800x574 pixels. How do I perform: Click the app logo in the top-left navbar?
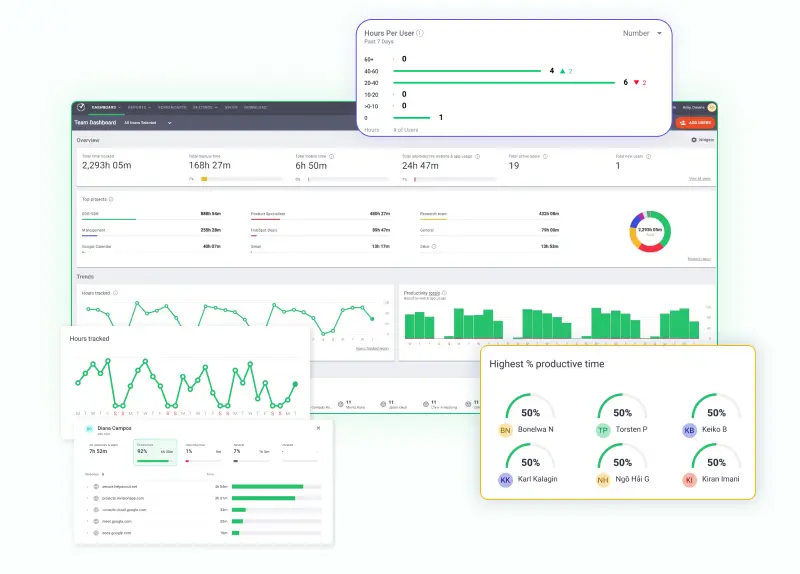coord(80,107)
